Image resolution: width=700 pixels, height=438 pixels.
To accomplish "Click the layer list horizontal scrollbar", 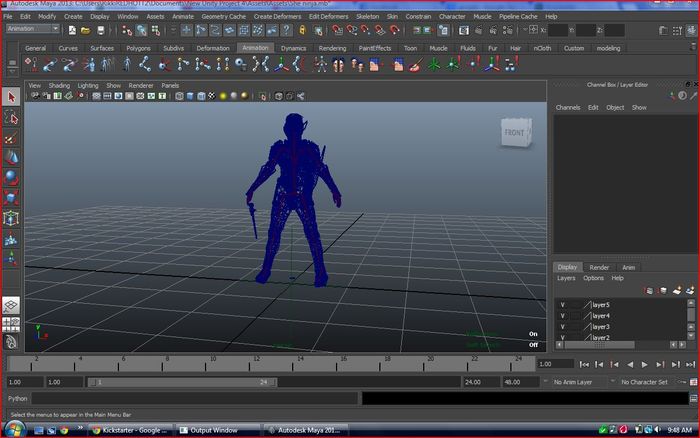I will (599, 345).
